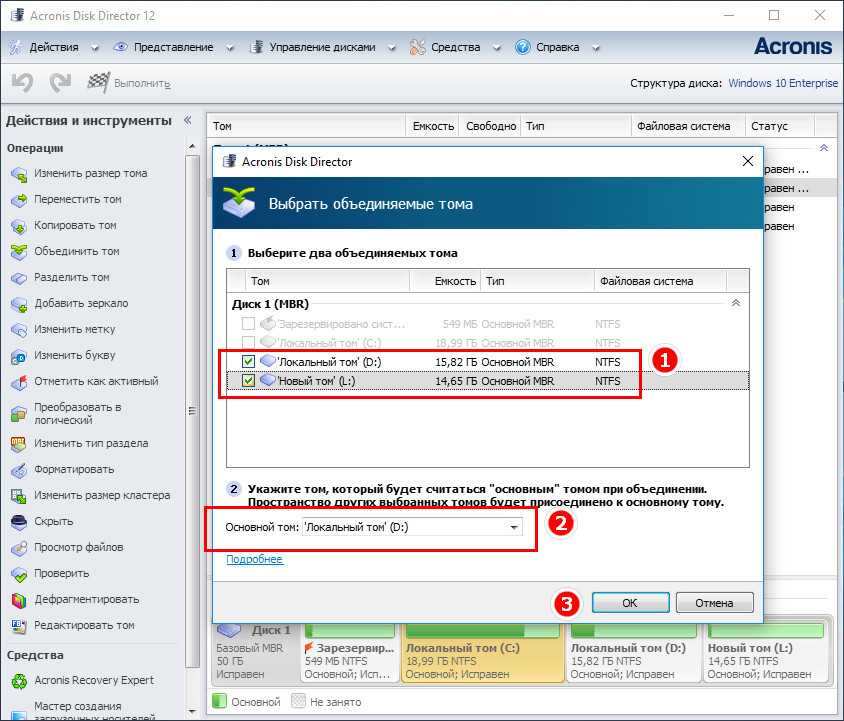The width and height of the screenshot is (844, 721).
Task: Open Acronis Recovery Expert icon
Action: (19, 681)
